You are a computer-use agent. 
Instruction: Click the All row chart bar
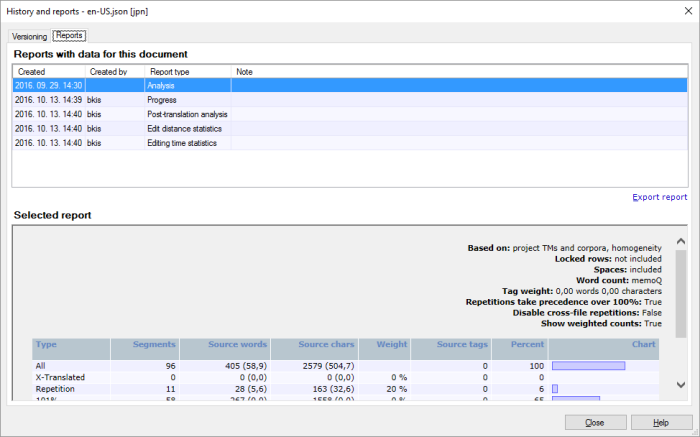[588, 366]
